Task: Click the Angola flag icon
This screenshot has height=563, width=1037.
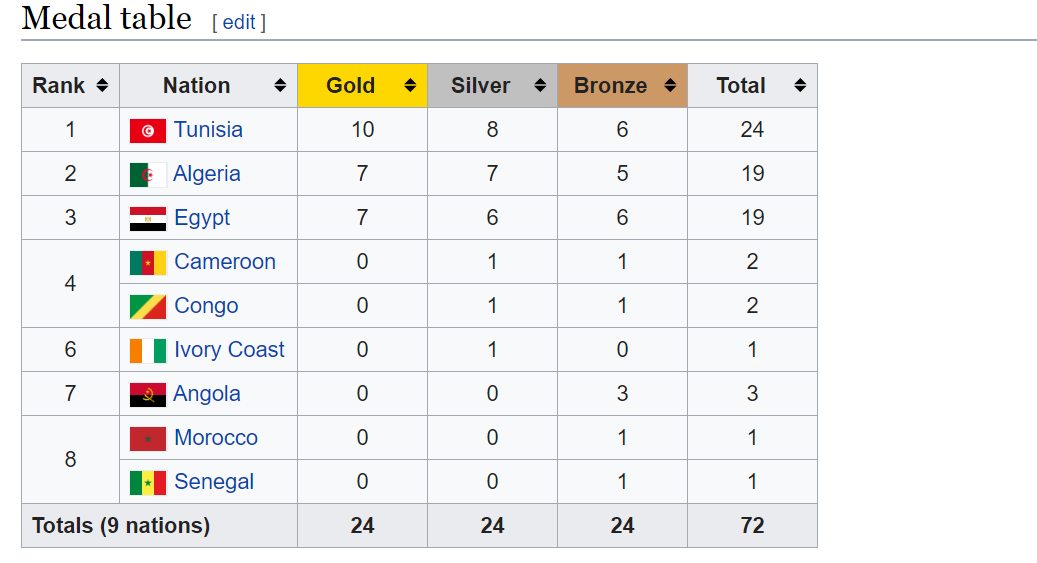Action: (147, 394)
